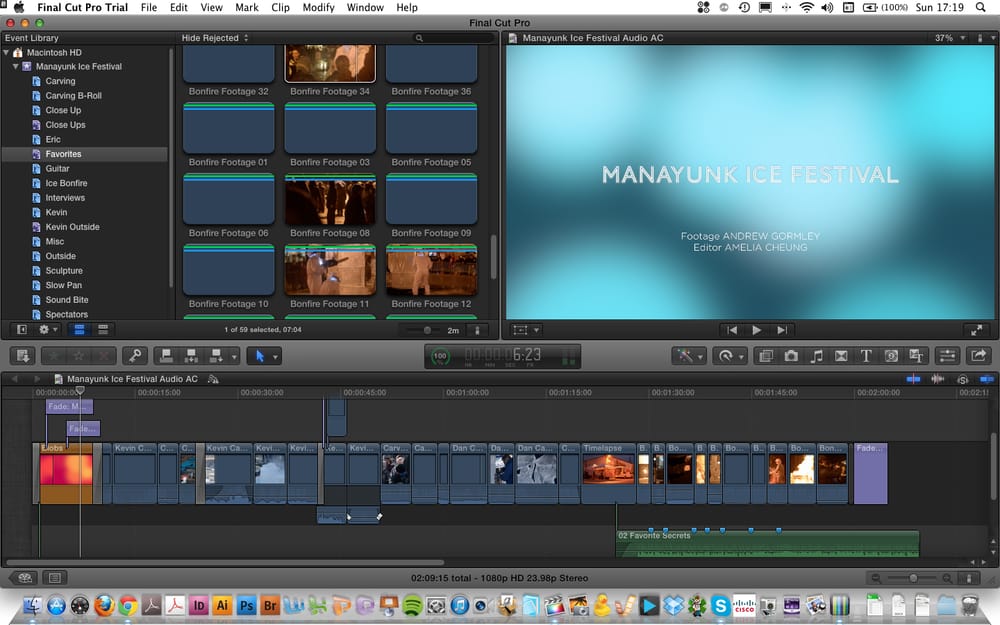
Task: Toggle the Timeline Index button
Action: (55, 578)
